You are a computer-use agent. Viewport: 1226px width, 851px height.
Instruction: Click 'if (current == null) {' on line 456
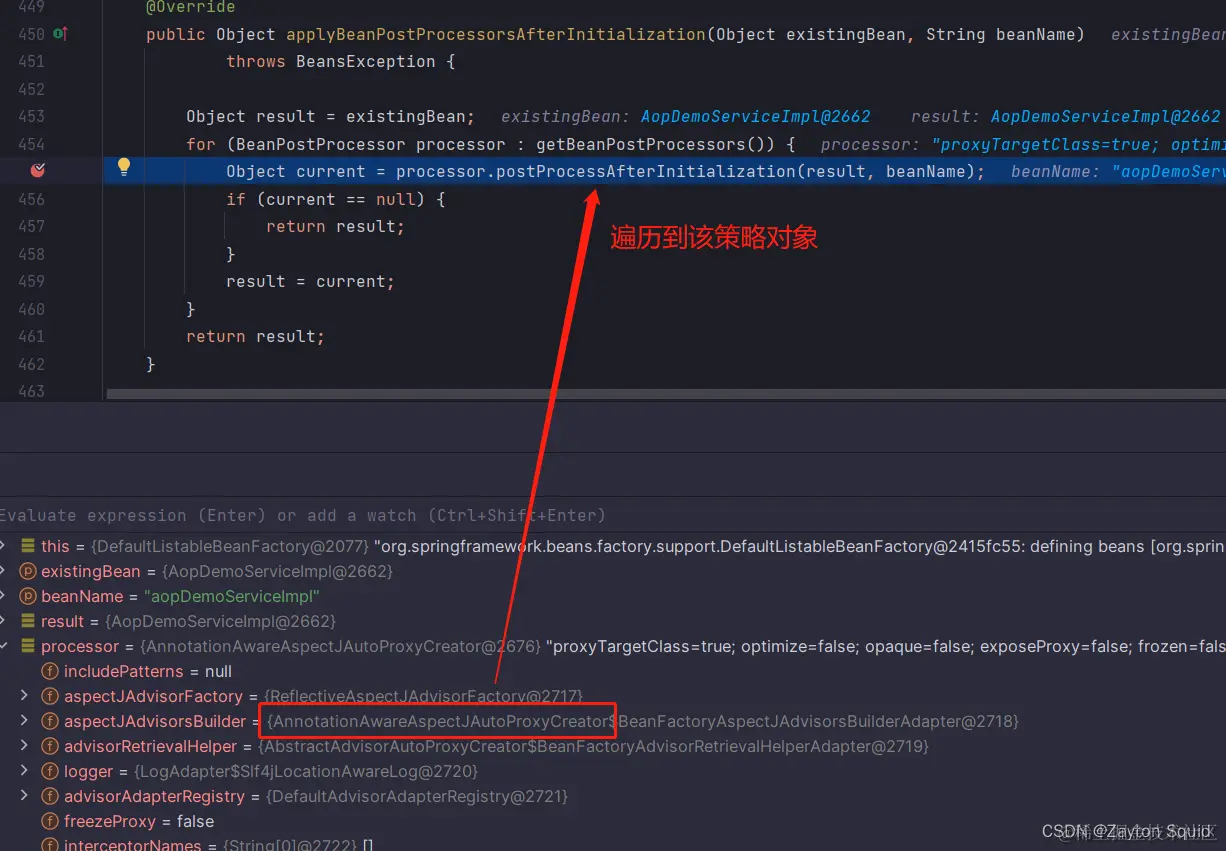[x=336, y=199]
